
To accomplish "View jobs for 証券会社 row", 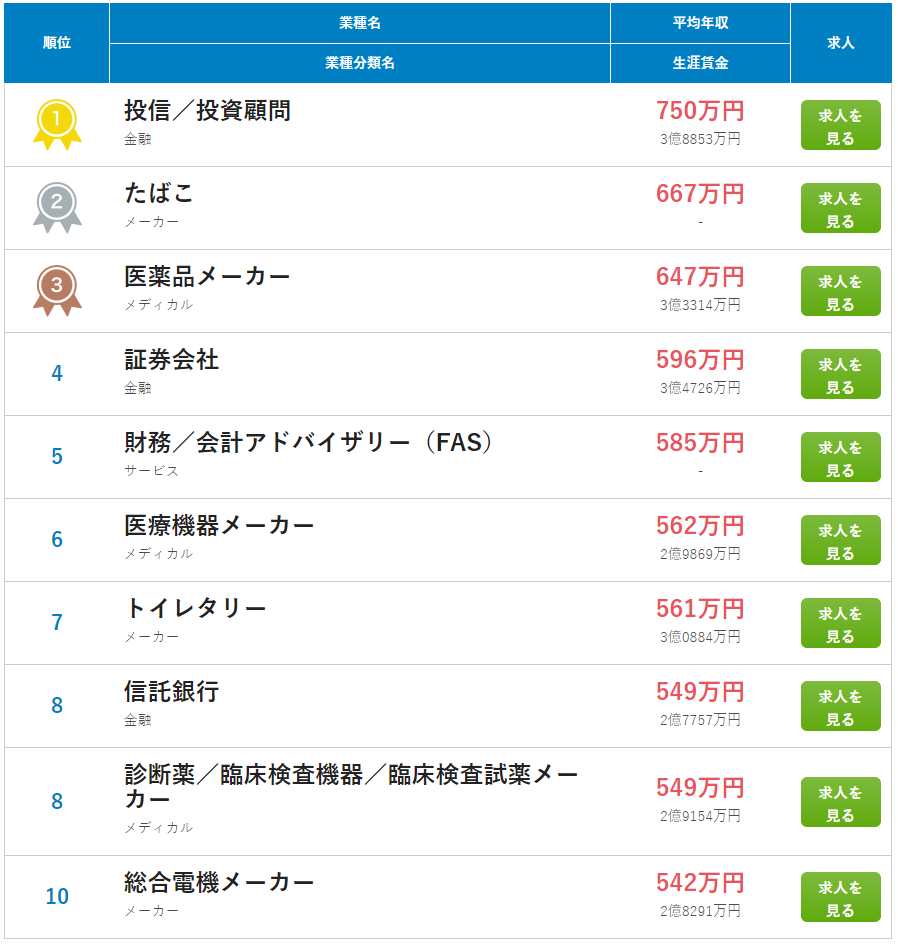I will pos(840,374).
